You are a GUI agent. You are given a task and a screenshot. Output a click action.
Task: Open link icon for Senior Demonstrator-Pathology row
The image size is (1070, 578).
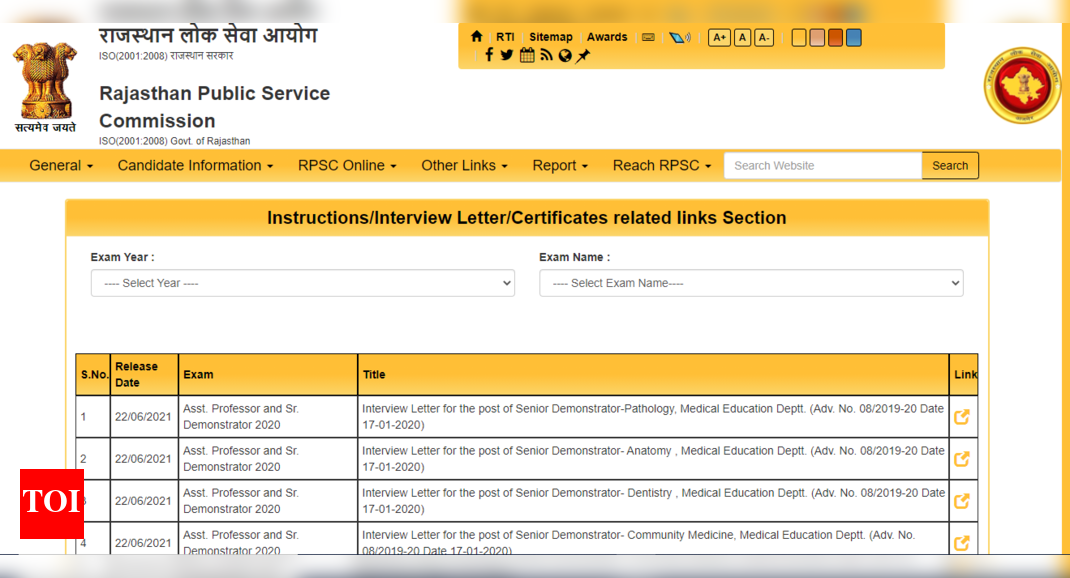(x=961, y=417)
